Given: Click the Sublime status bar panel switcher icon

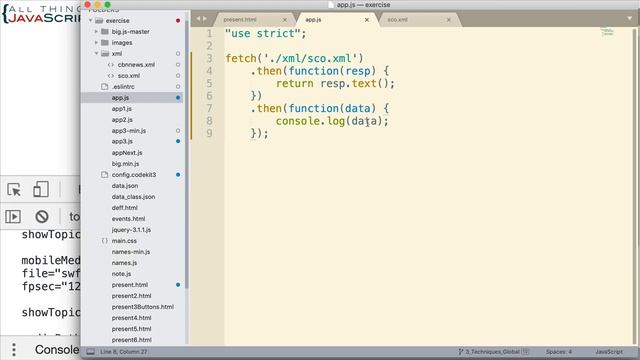Looking at the screenshot, I should (x=91, y=352).
